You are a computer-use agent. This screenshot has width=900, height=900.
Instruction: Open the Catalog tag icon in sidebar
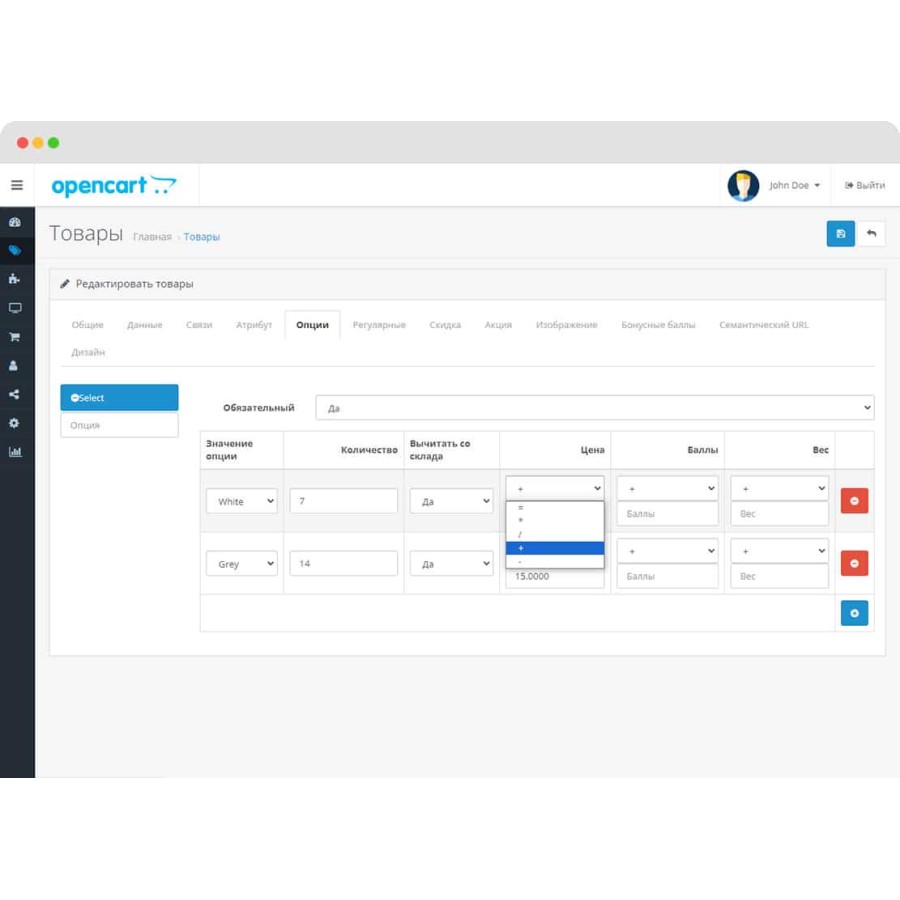click(15, 250)
